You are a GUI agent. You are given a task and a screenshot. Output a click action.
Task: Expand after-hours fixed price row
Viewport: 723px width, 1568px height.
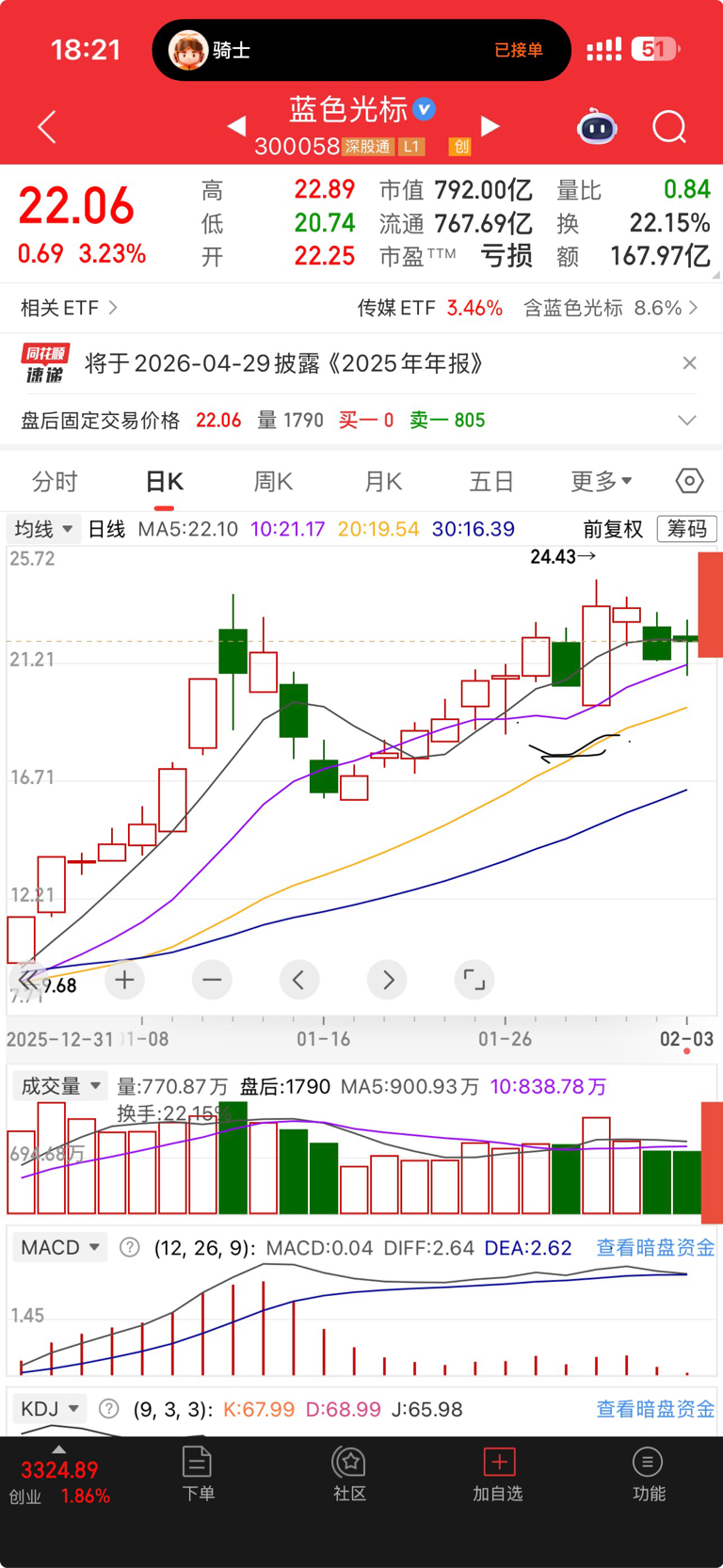(x=687, y=421)
